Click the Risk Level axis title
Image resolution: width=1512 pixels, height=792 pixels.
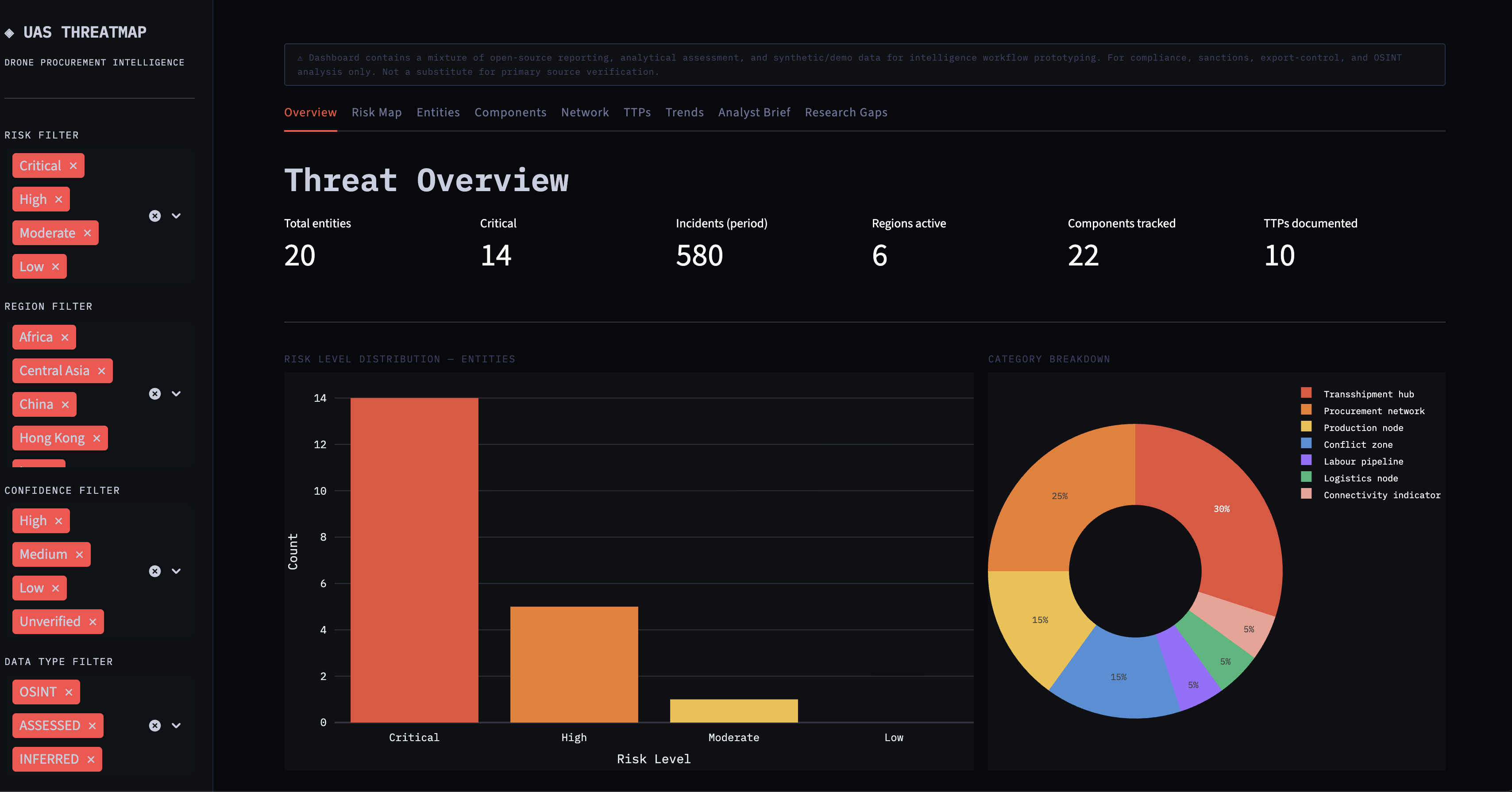coord(654,759)
